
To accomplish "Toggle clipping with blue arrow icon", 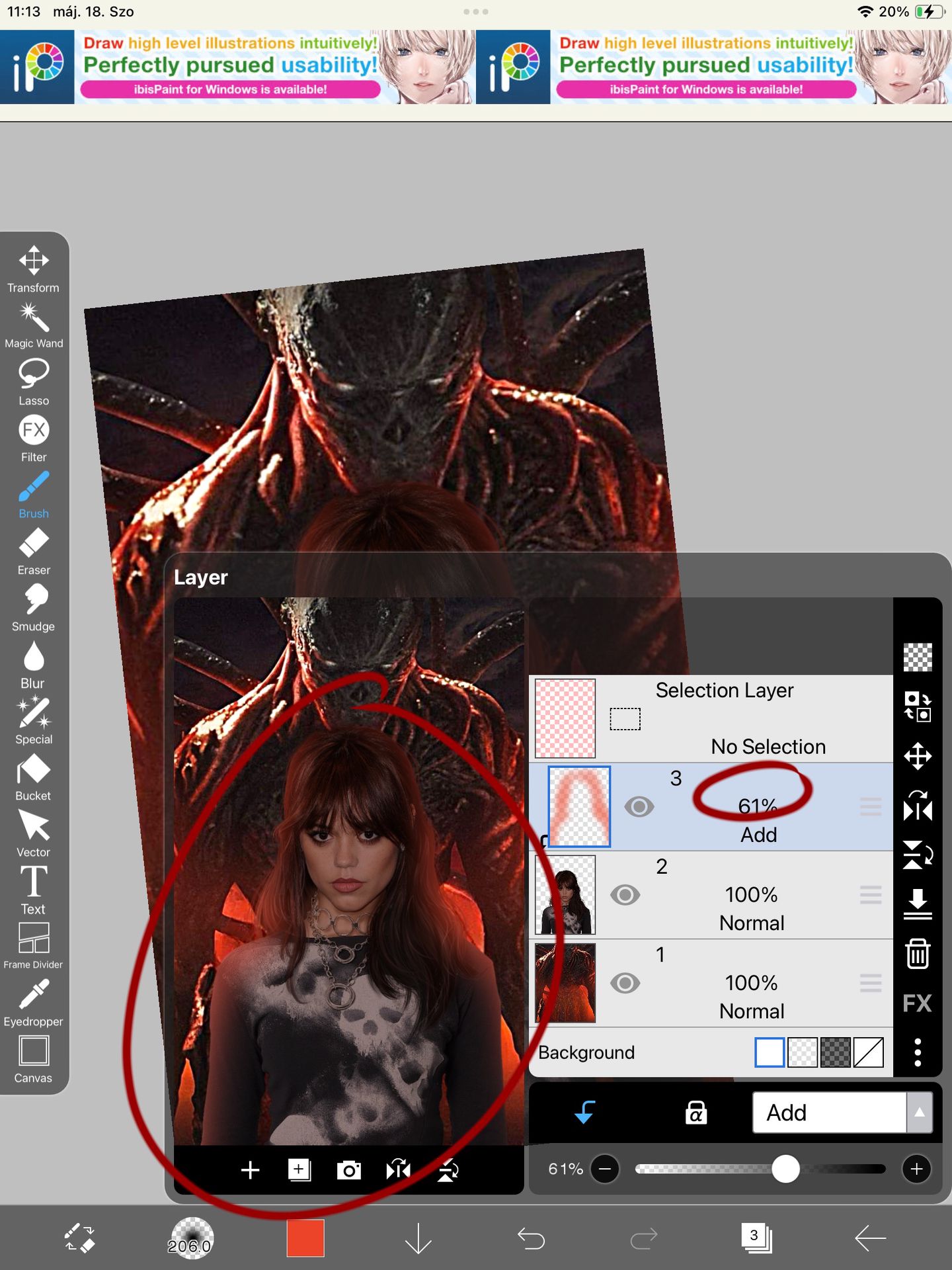I will [x=585, y=1113].
